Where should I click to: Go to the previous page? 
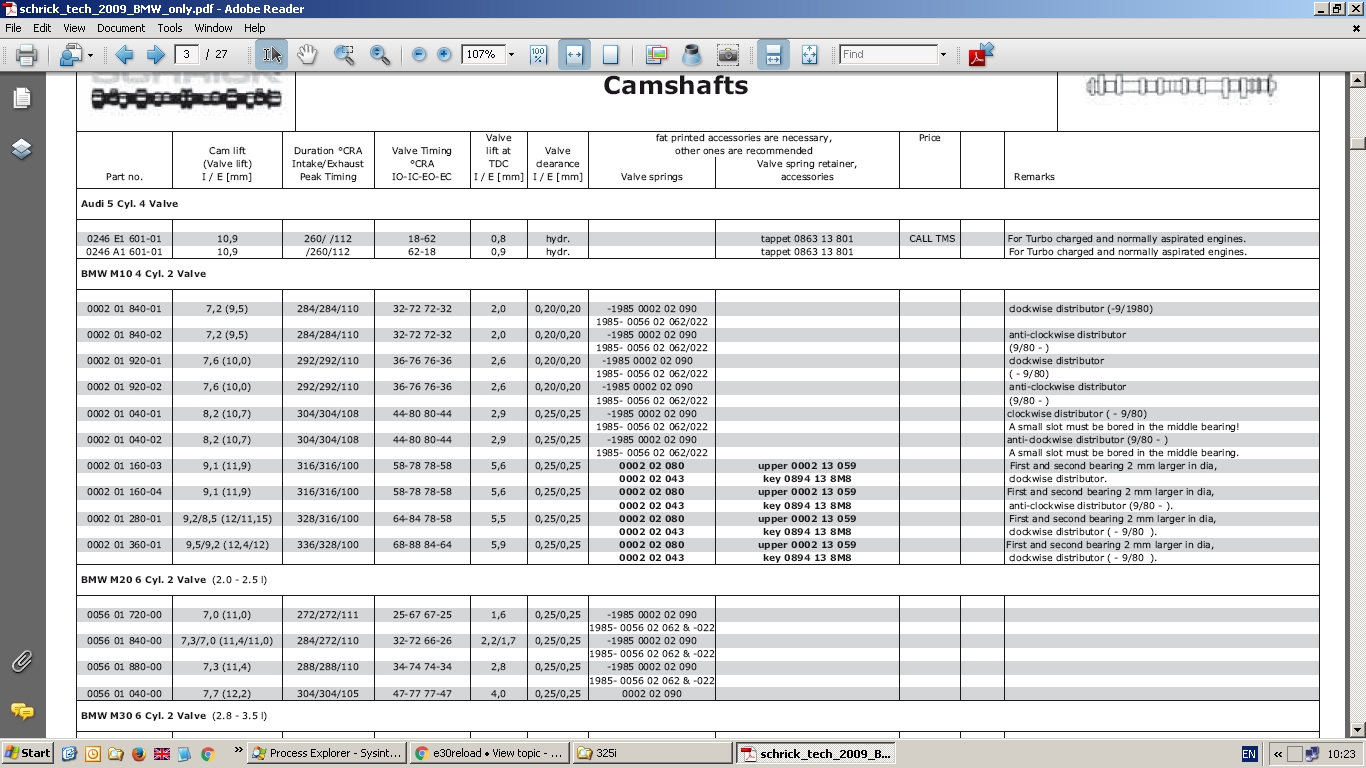point(124,55)
